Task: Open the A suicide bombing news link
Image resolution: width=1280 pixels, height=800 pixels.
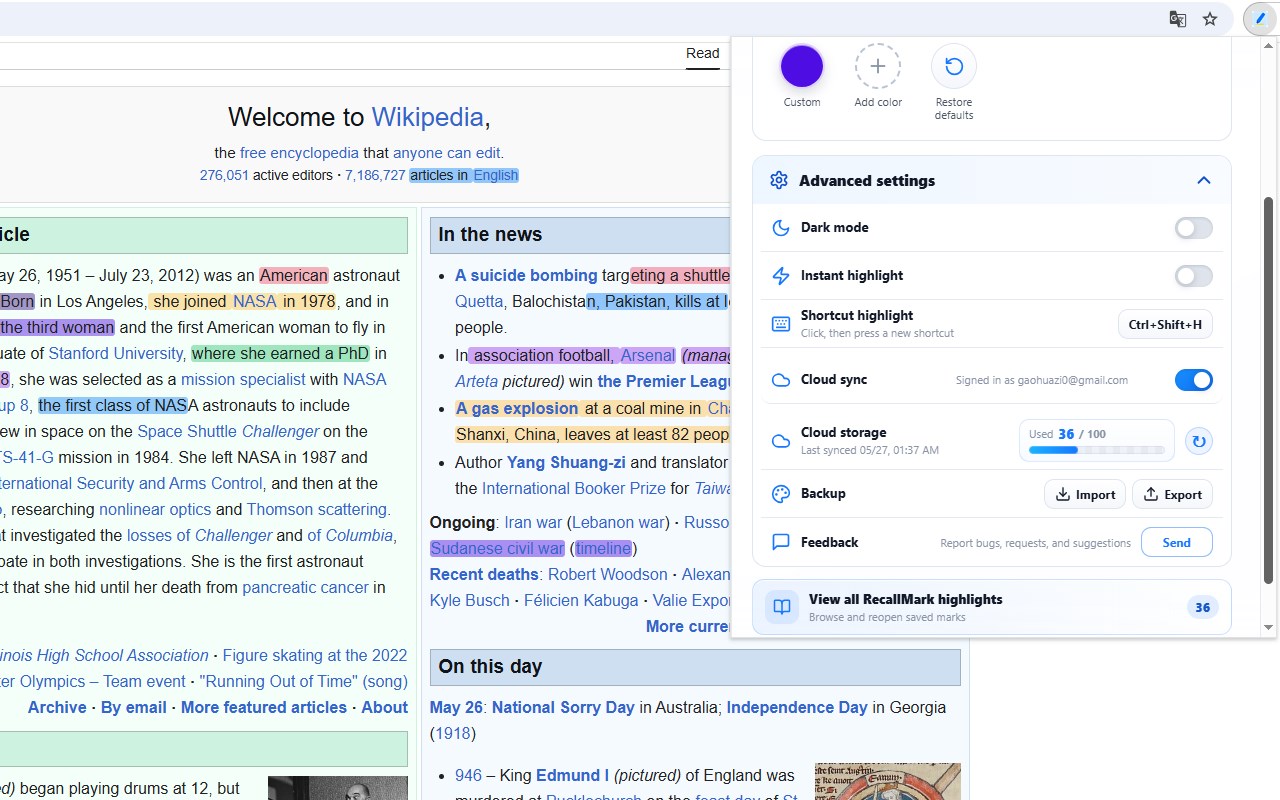Action: (x=526, y=275)
